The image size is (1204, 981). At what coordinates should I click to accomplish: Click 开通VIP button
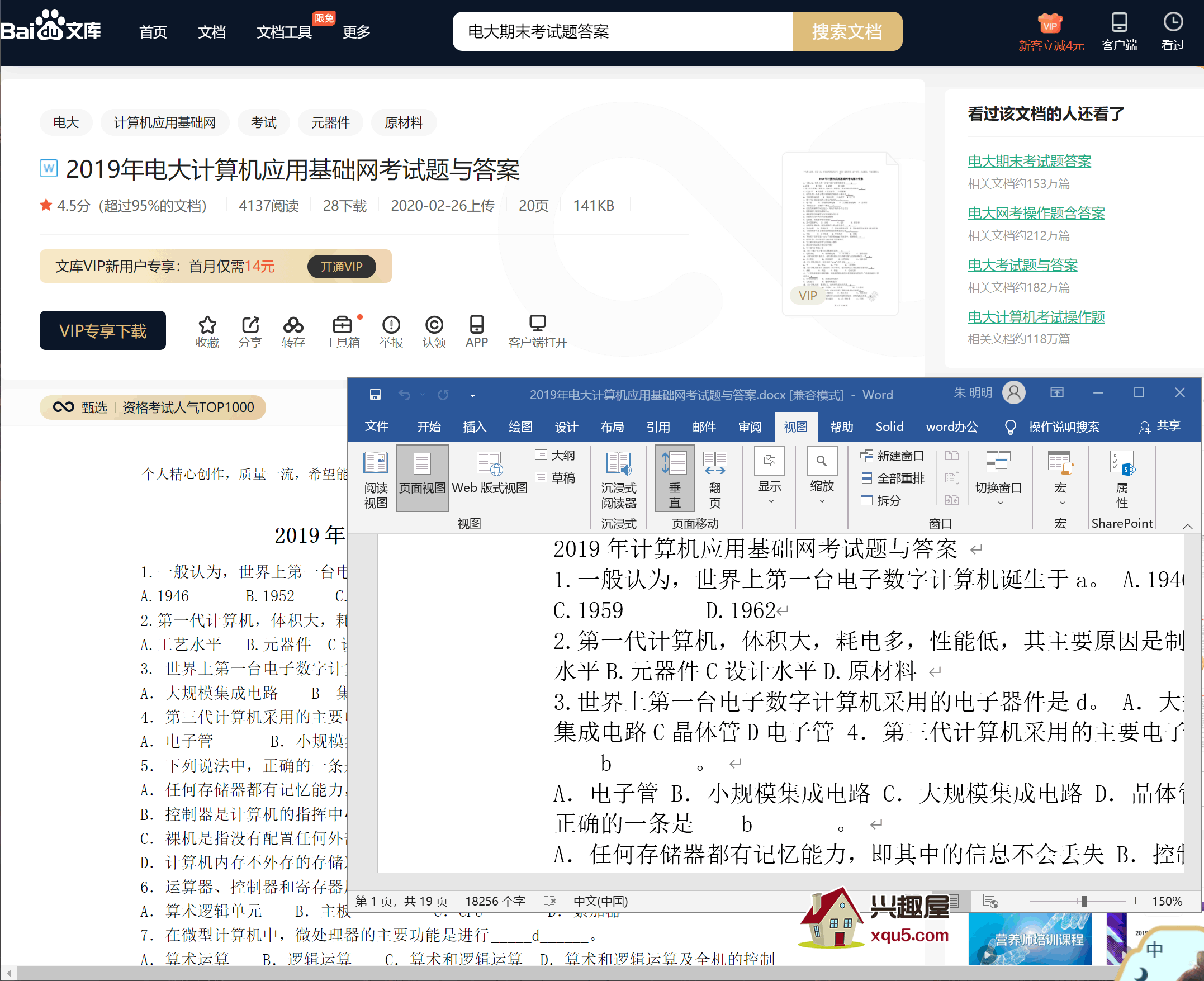pos(342,267)
